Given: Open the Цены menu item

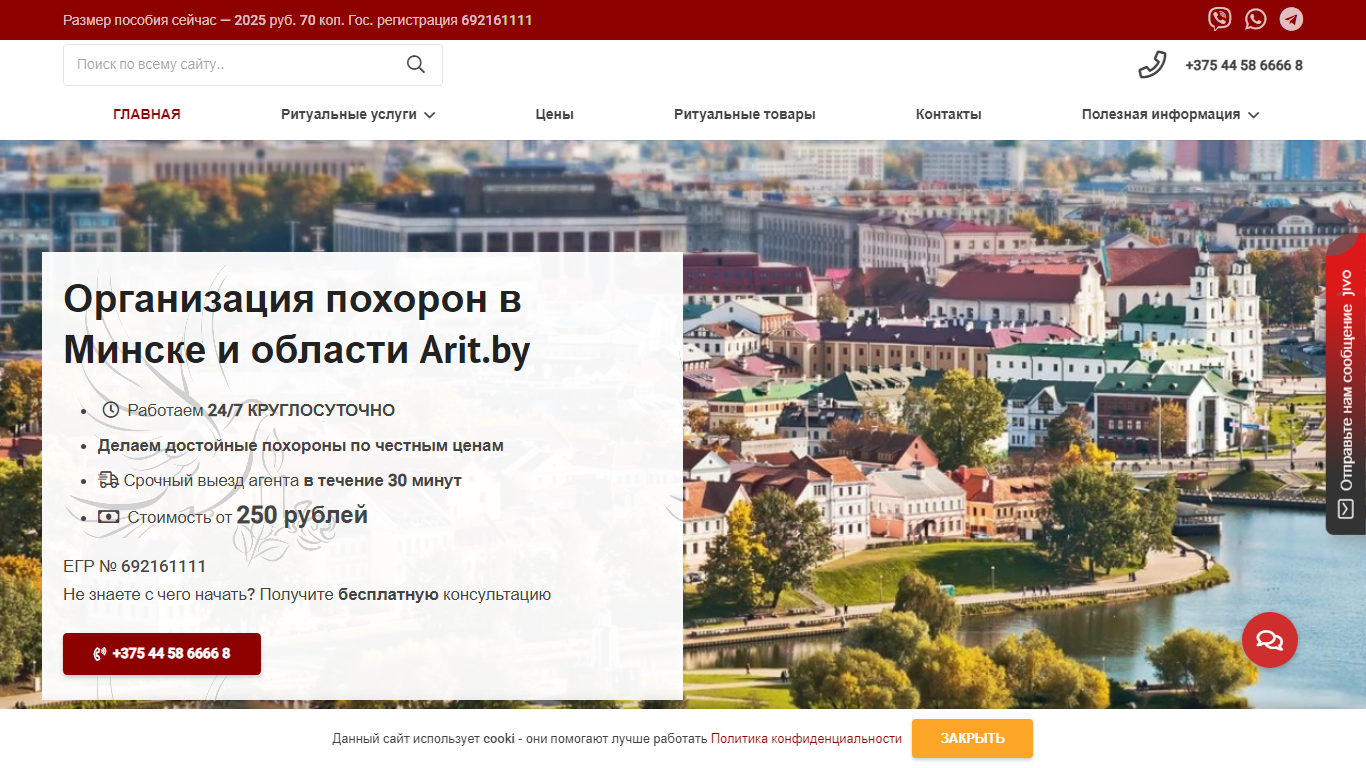Looking at the screenshot, I should pyautogui.click(x=555, y=114).
